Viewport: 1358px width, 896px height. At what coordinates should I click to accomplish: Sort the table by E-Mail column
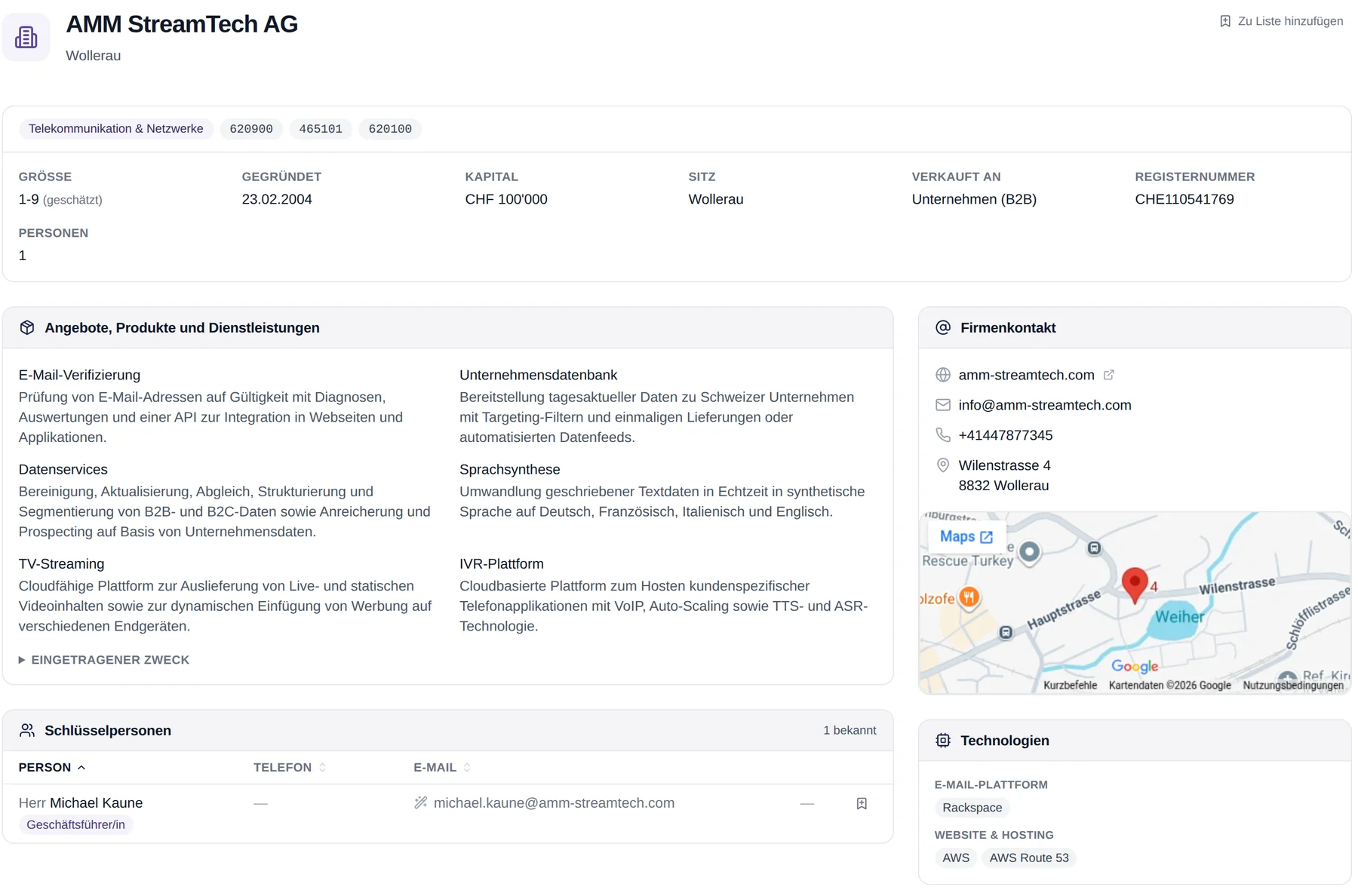(442, 767)
